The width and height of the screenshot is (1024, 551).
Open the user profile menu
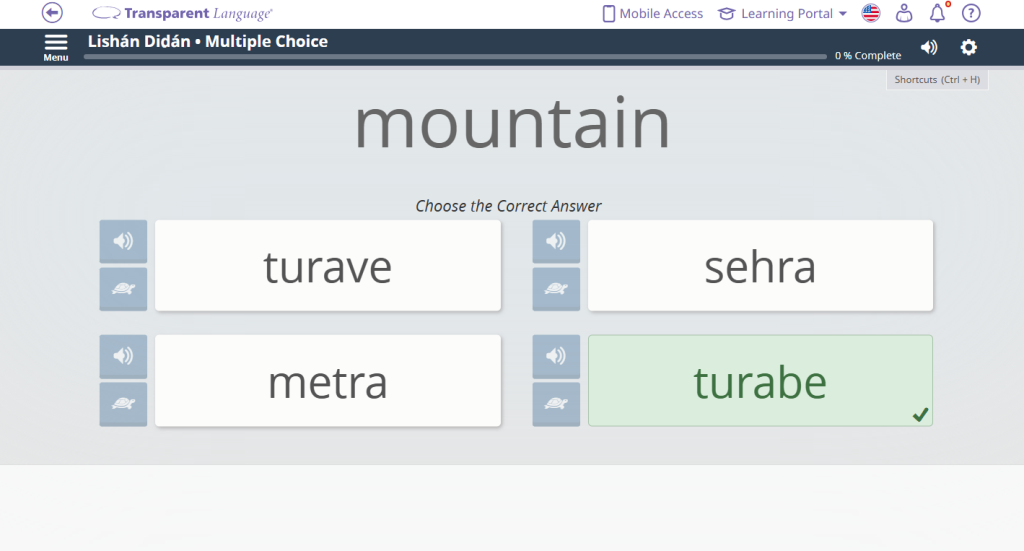coord(904,13)
